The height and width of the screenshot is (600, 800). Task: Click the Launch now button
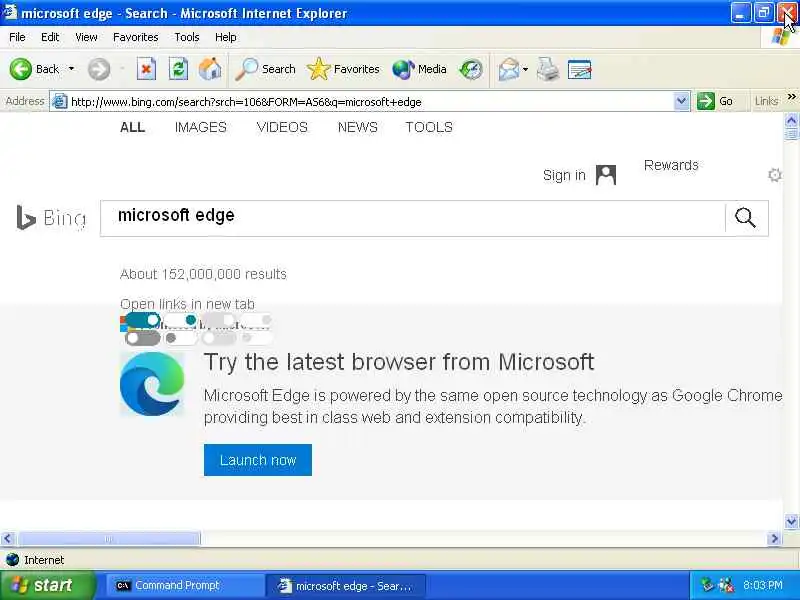click(258, 460)
